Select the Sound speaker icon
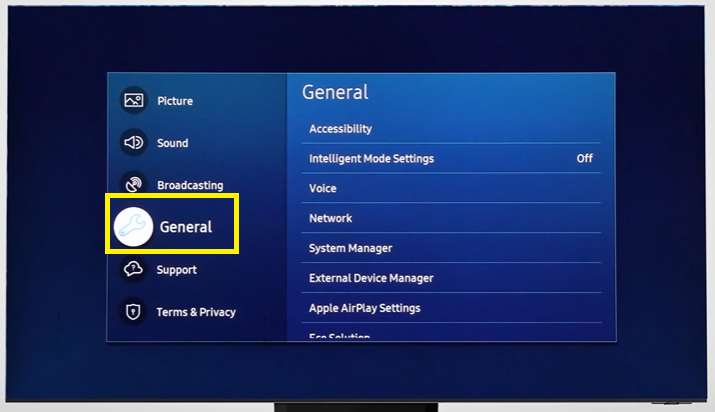Image resolution: width=715 pixels, height=412 pixels. (134, 143)
